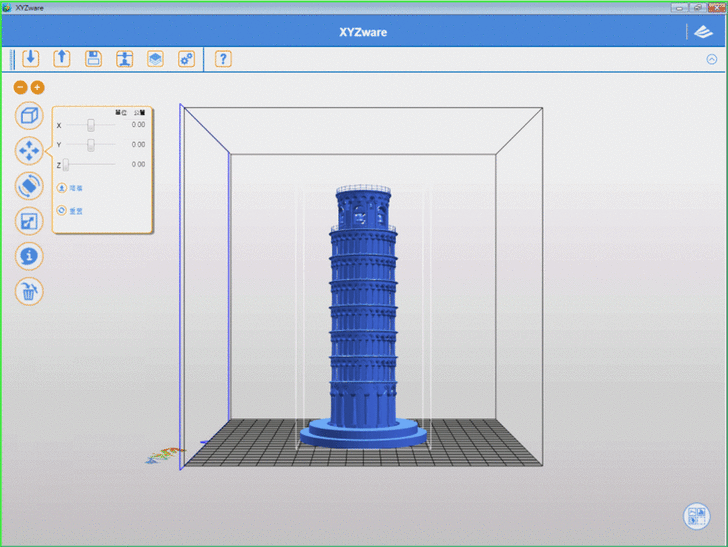The height and width of the screenshot is (547, 728).
Task: Open the slicing layers cube icon
Action: point(155,58)
